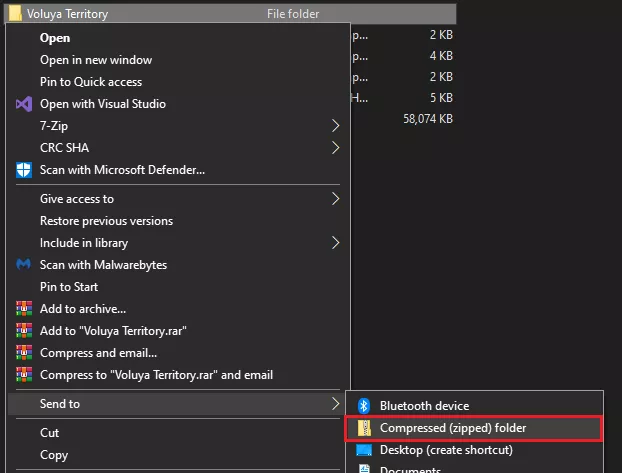
Task: Click Cut in the context menu
Action: point(50,433)
